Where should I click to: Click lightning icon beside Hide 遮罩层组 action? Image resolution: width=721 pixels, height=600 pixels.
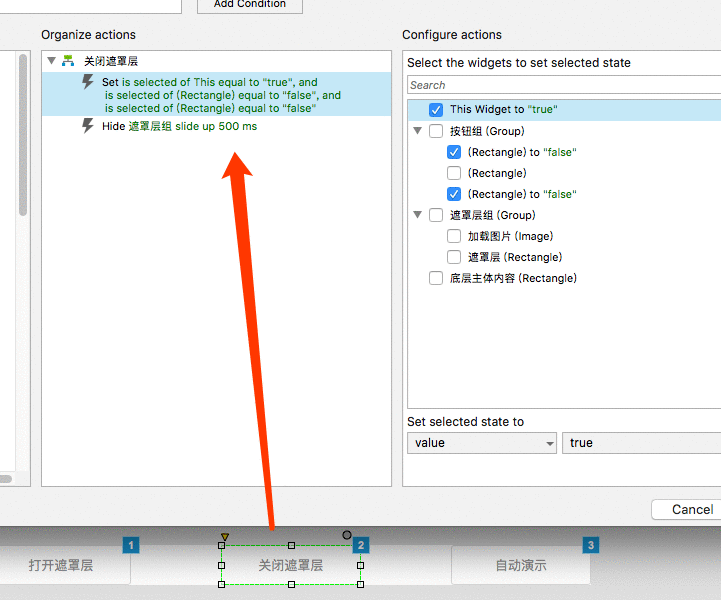click(x=87, y=126)
